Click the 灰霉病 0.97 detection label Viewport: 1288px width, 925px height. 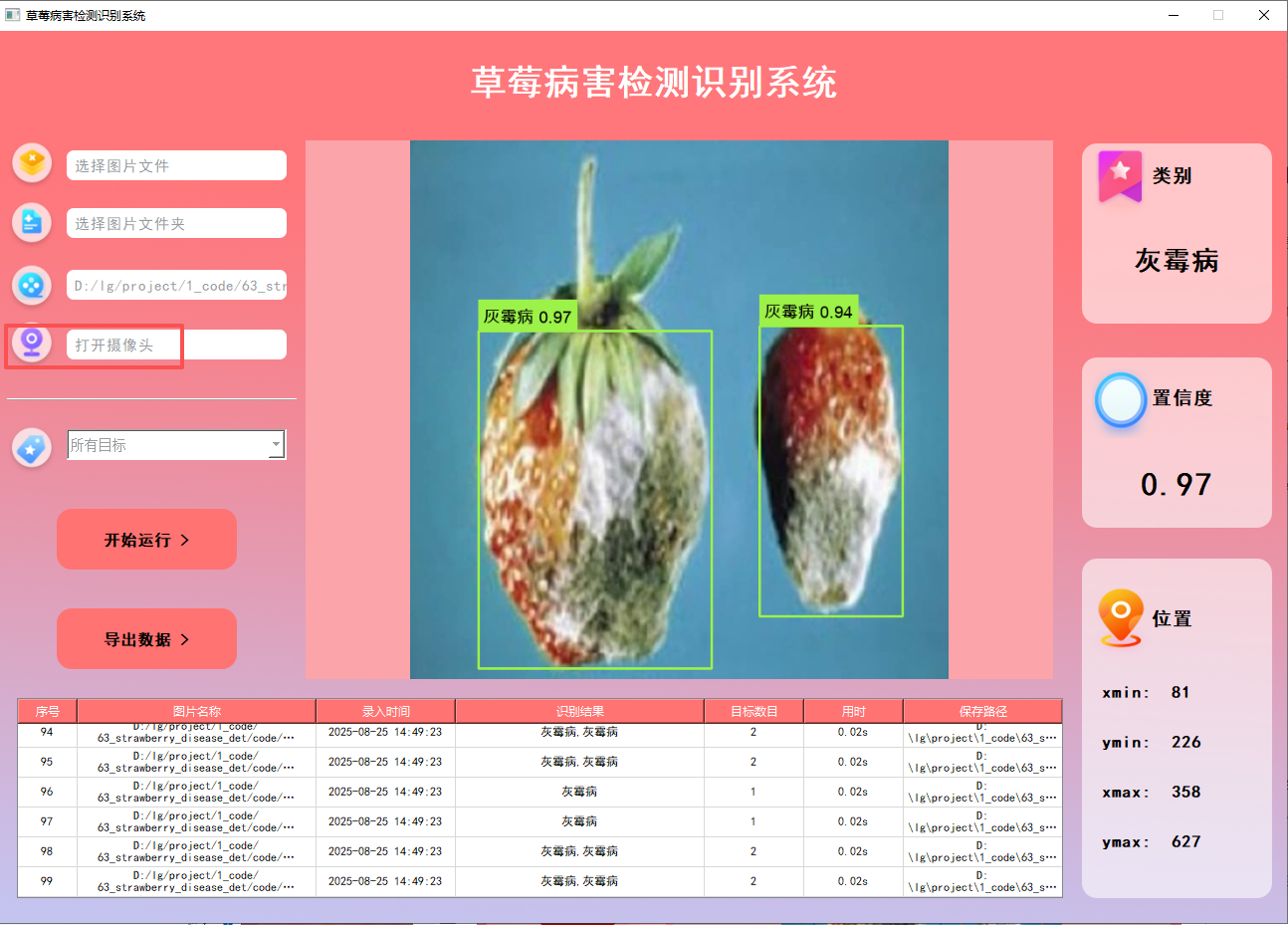[528, 315]
